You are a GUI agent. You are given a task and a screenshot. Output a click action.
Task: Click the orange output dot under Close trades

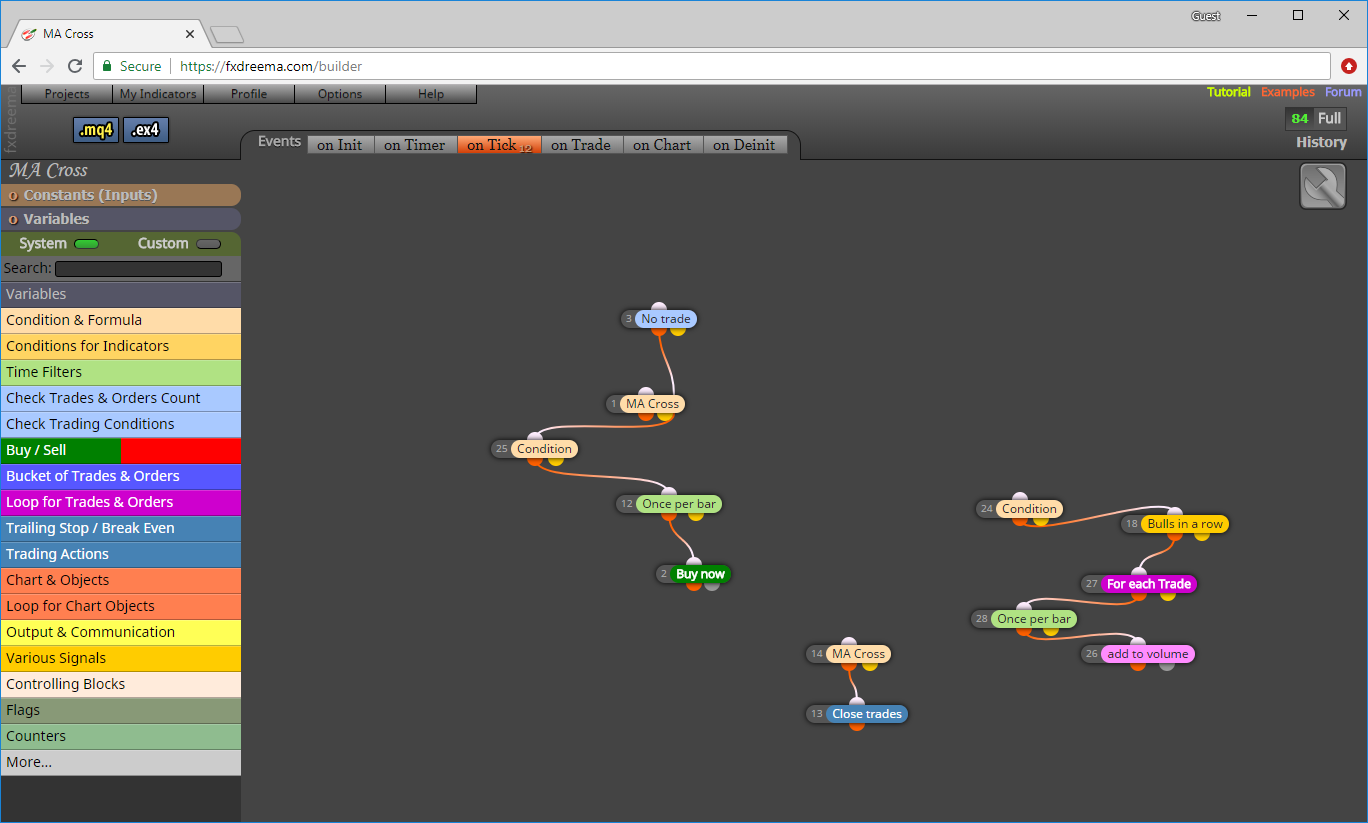click(857, 725)
